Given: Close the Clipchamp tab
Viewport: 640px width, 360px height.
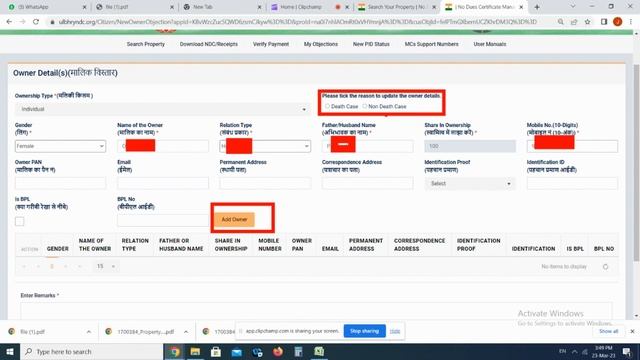Looking at the screenshot, I should (347, 7).
